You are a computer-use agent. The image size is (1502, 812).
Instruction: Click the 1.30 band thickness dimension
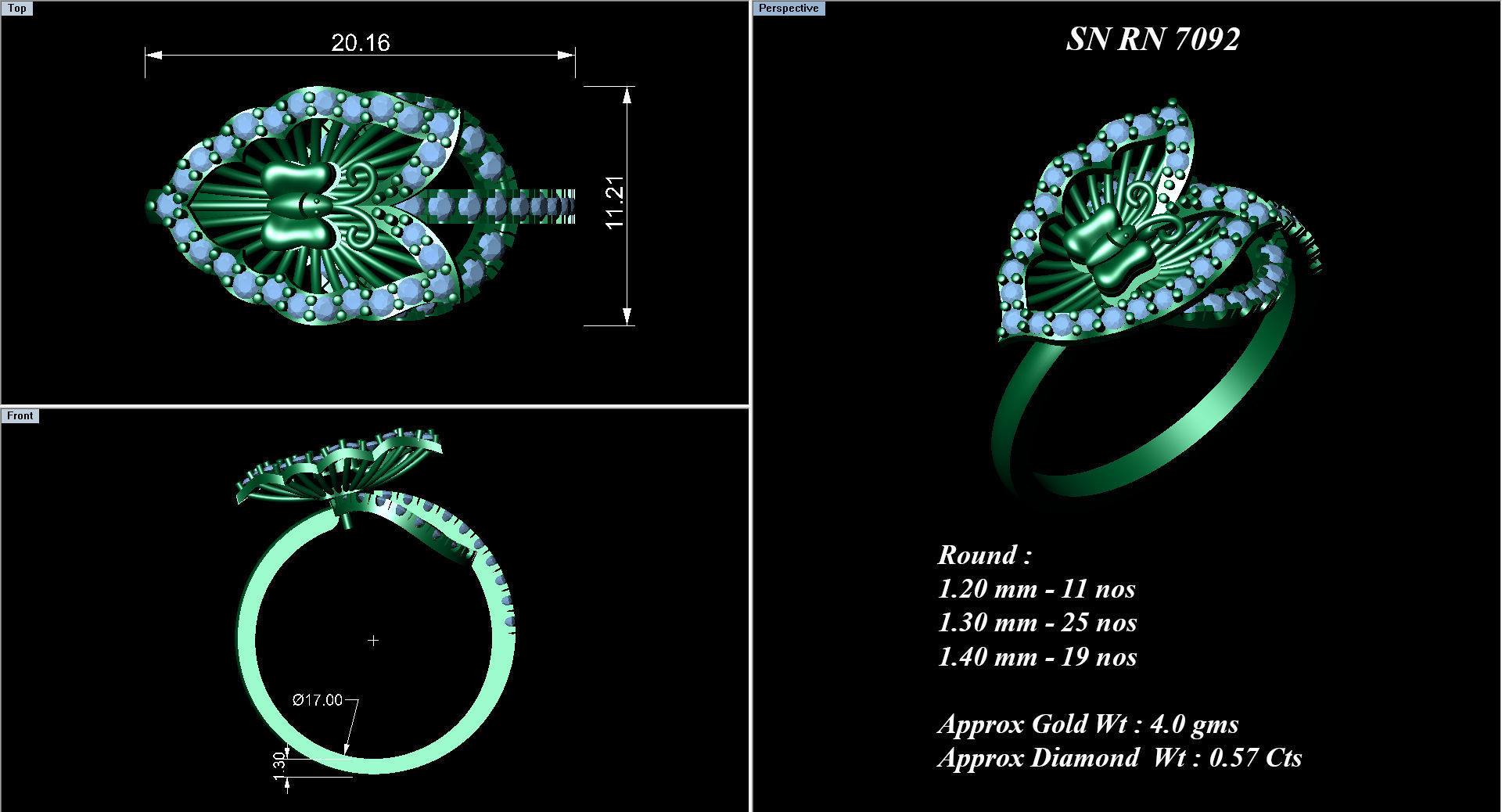279,765
